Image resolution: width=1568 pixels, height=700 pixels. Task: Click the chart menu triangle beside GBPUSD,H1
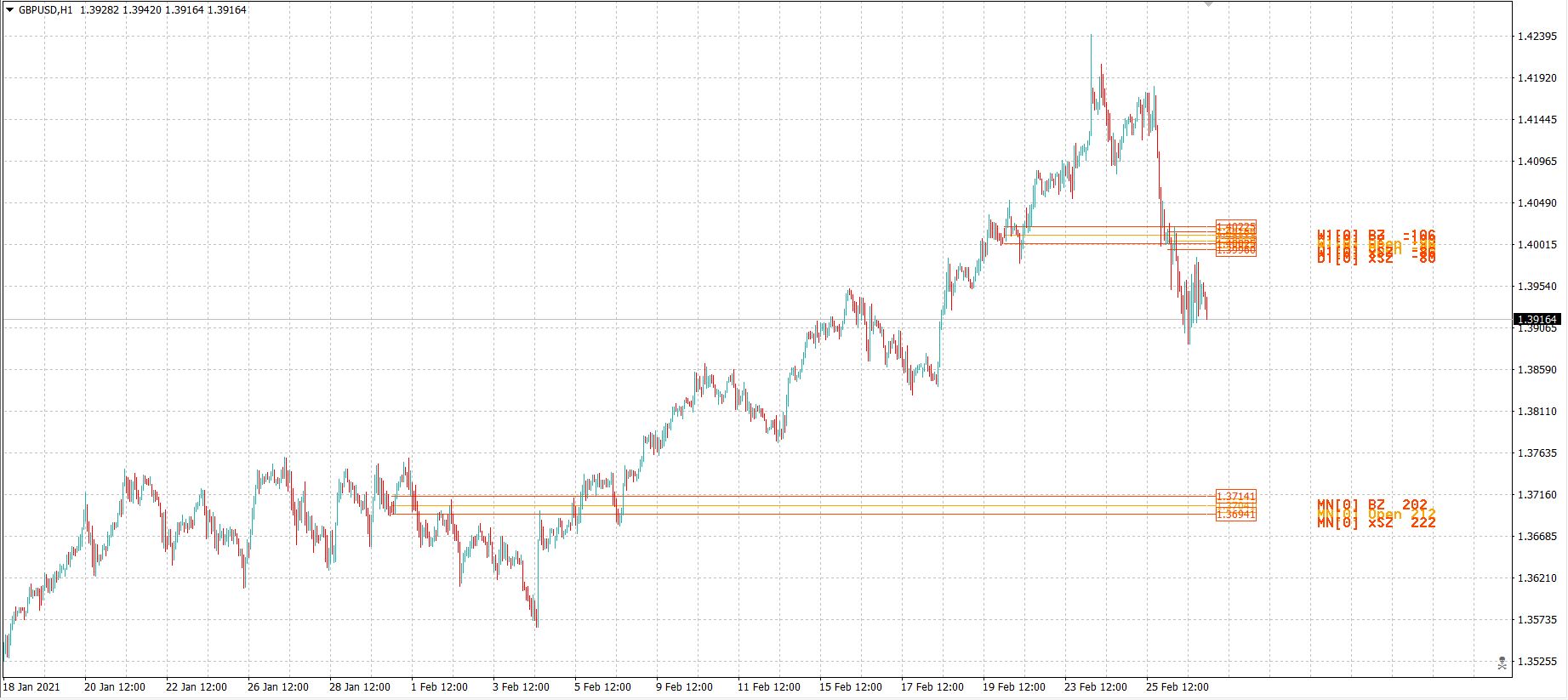9,10
